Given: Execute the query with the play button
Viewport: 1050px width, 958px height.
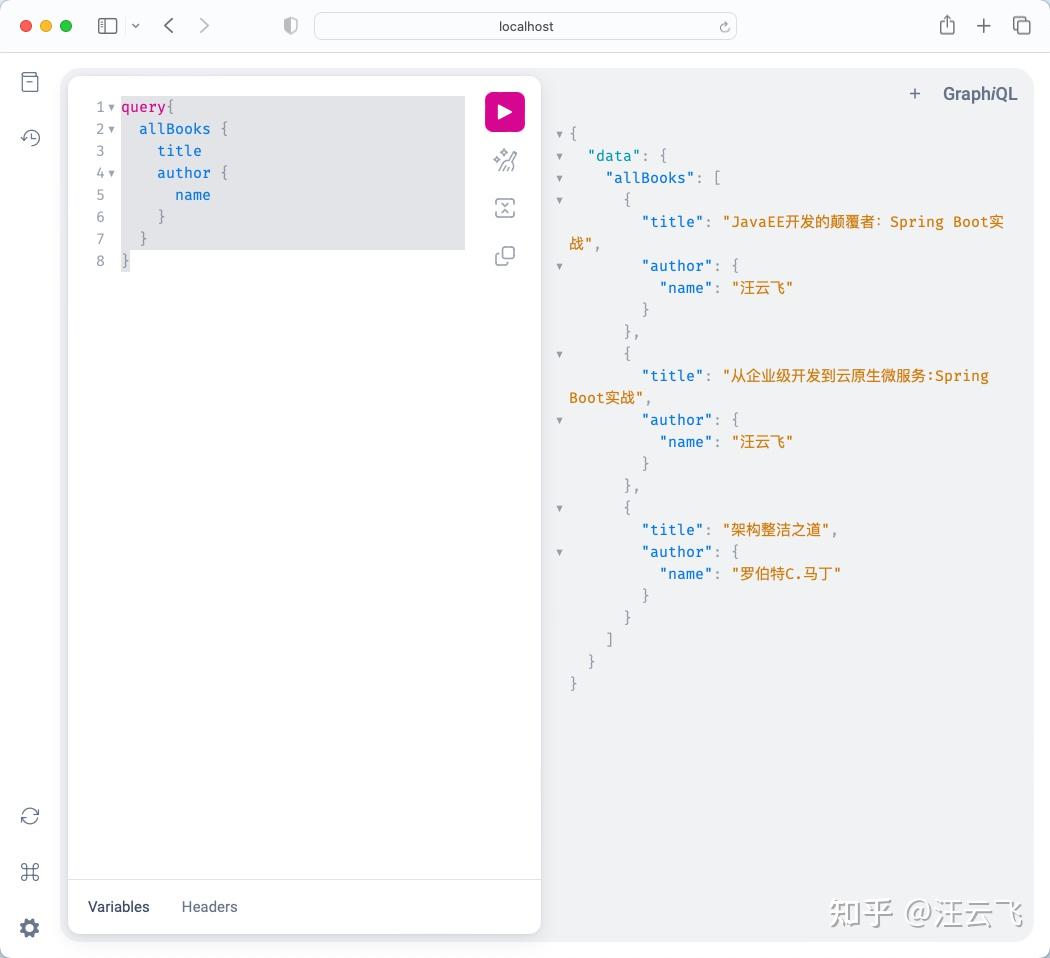Looking at the screenshot, I should pyautogui.click(x=504, y=111).
